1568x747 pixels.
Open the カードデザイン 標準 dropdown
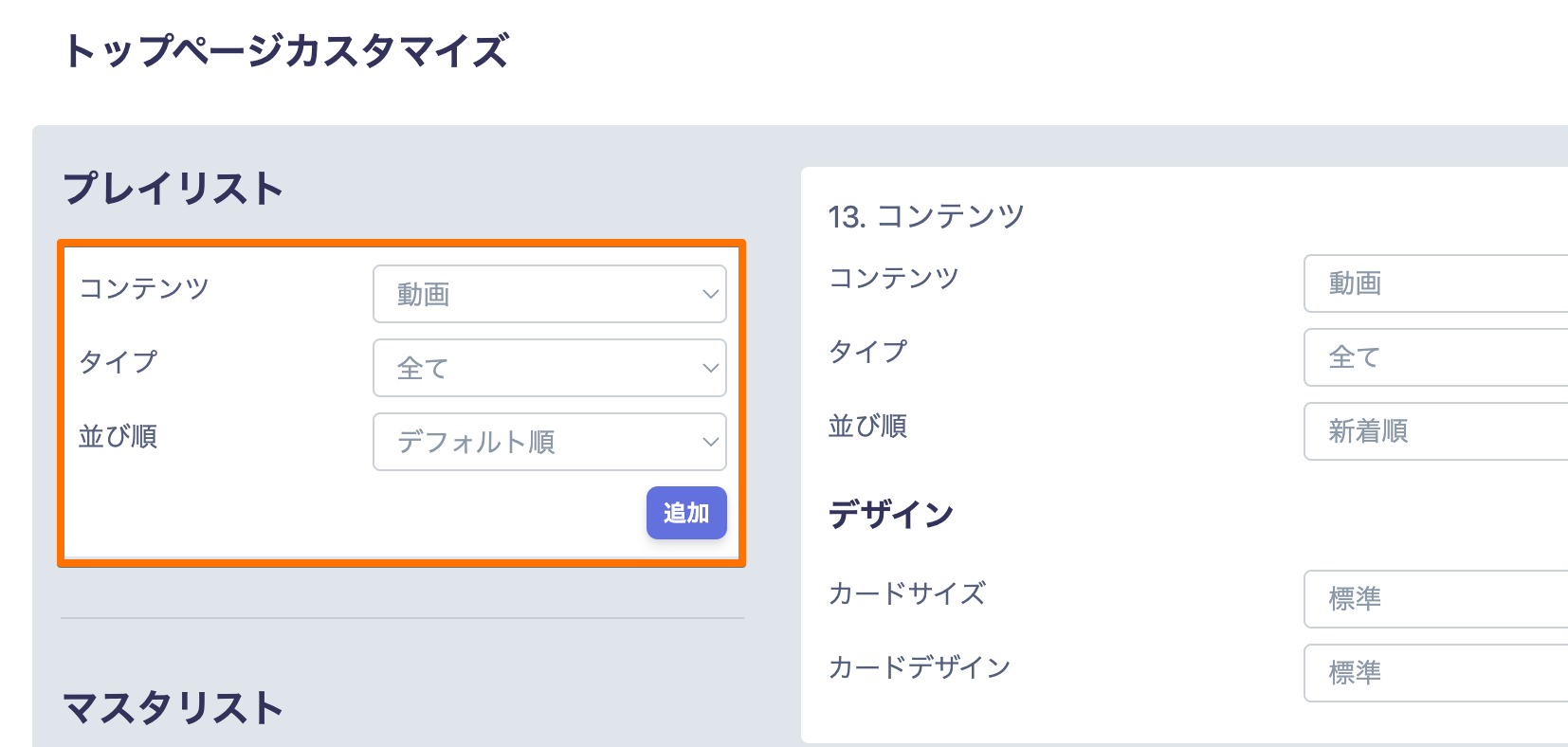coord(1435,673)
